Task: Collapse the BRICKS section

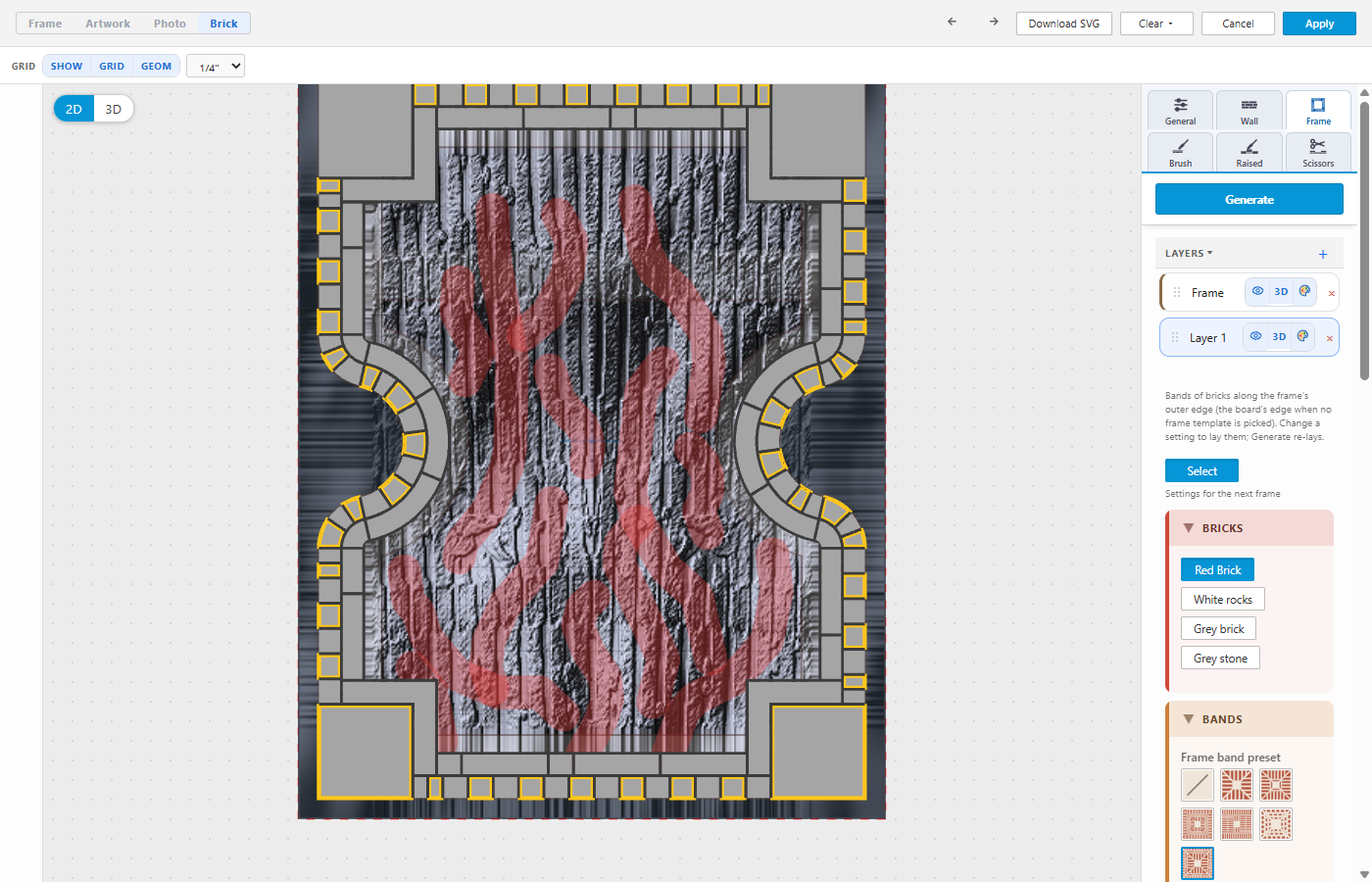Action: (x=1250, y=527)
